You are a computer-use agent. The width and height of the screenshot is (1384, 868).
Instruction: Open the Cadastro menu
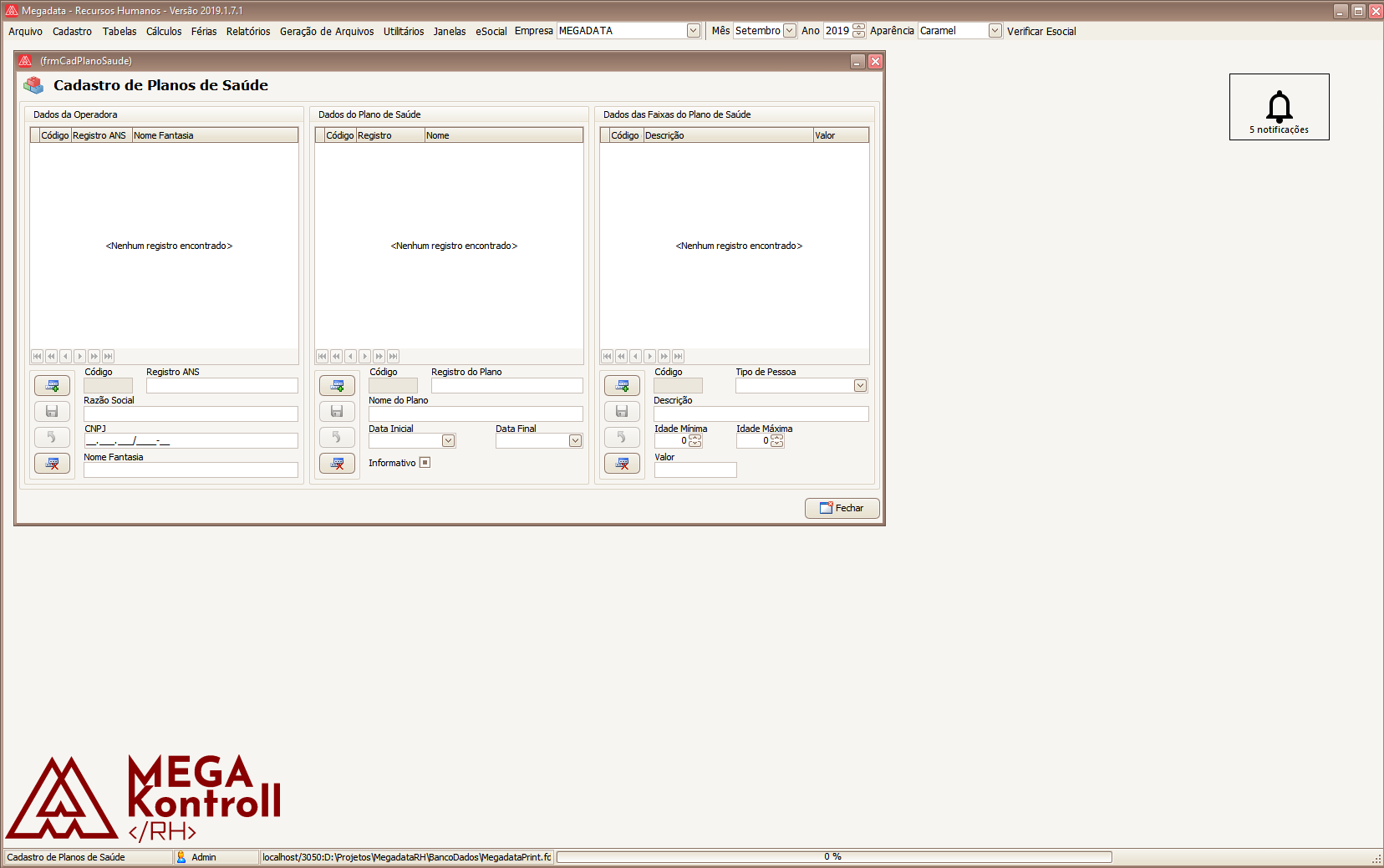tap(72, 31)
